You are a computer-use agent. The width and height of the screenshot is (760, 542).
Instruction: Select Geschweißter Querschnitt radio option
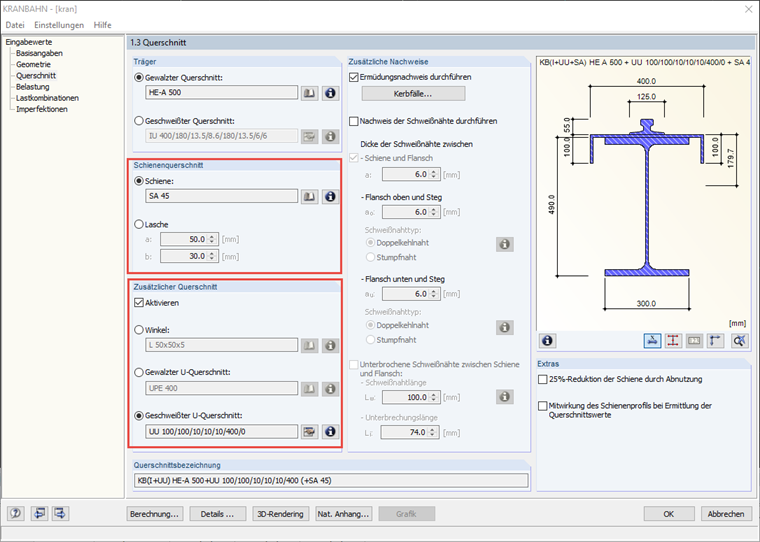[139, 121]
